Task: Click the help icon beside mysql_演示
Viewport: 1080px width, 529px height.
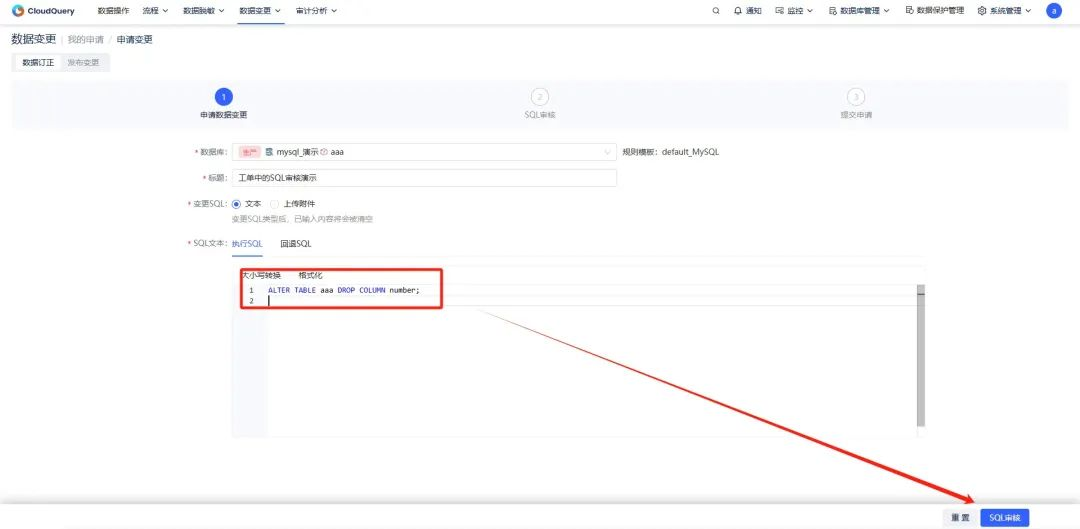Action: coord(324,152)
